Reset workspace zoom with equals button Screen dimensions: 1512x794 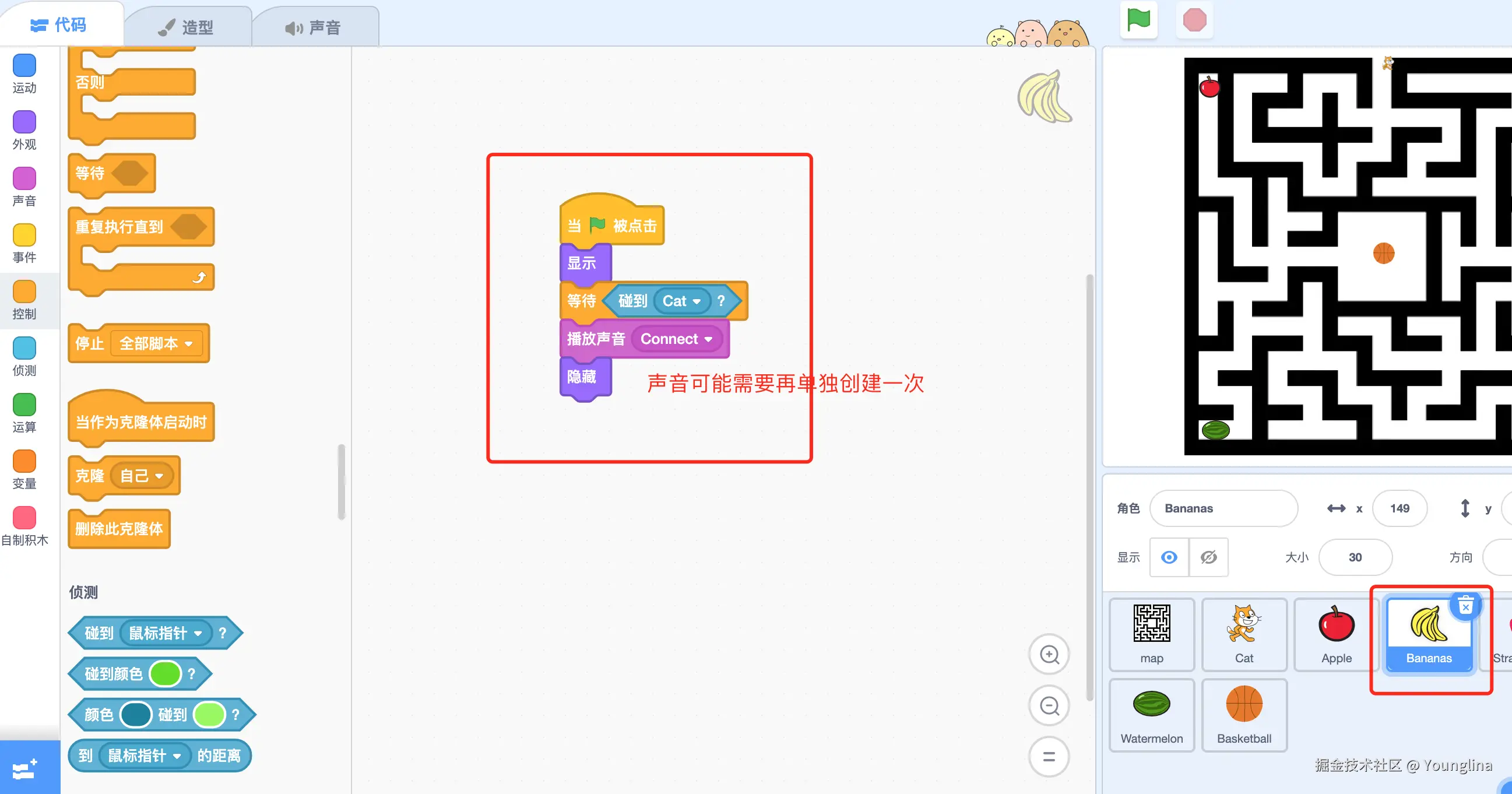(x=1049, y=757)
